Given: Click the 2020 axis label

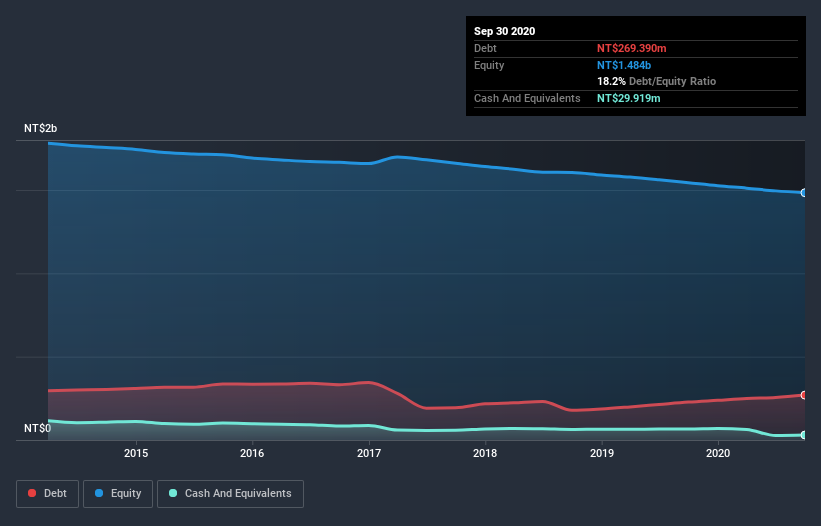Looking at the screenshot, I should (718, 453).
